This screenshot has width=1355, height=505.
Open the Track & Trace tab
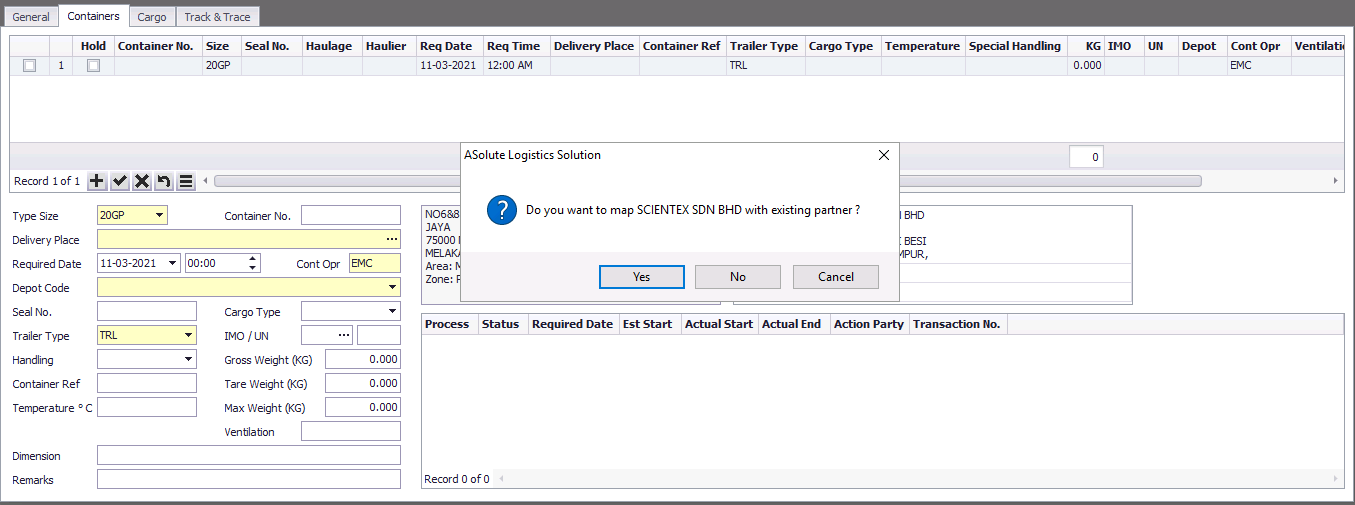(x=218, y=17)
